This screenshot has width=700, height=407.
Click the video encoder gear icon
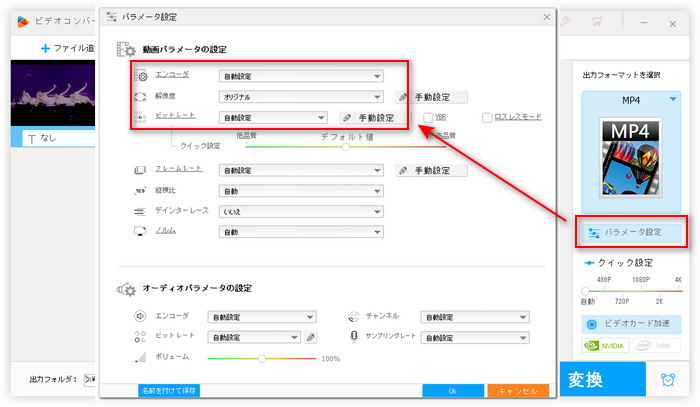point(142,76)
